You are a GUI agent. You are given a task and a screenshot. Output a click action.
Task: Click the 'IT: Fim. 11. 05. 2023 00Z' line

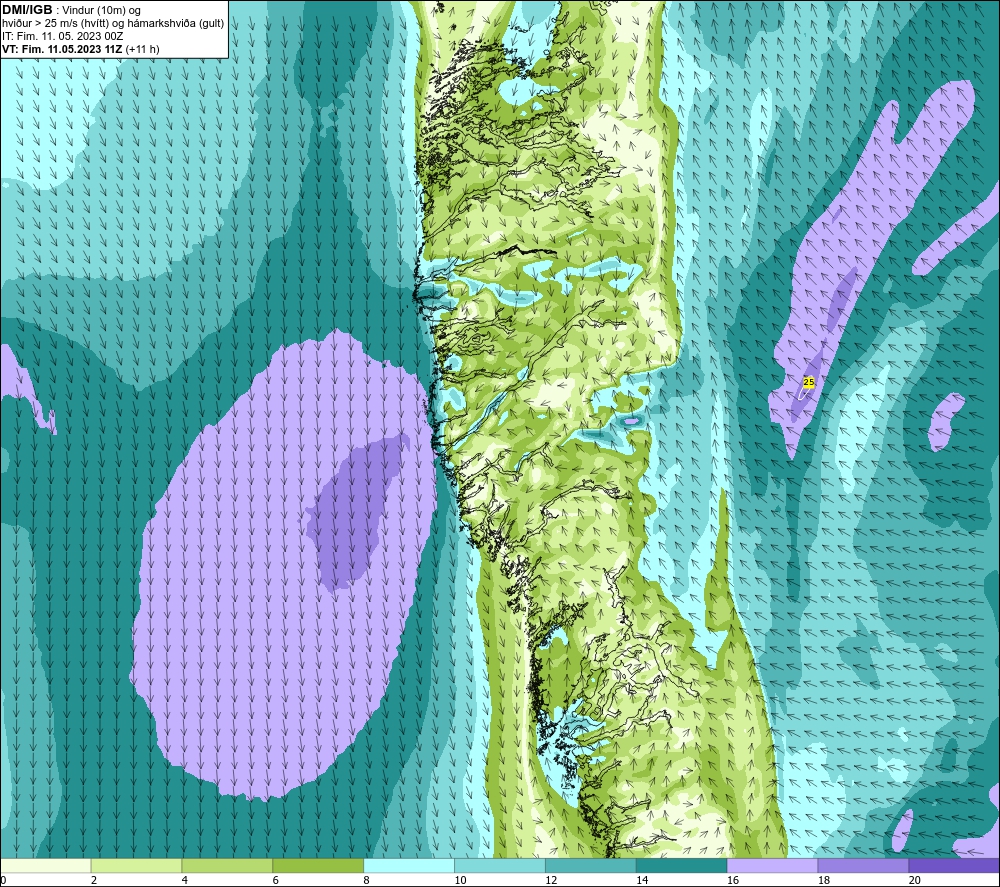[62, 36]
